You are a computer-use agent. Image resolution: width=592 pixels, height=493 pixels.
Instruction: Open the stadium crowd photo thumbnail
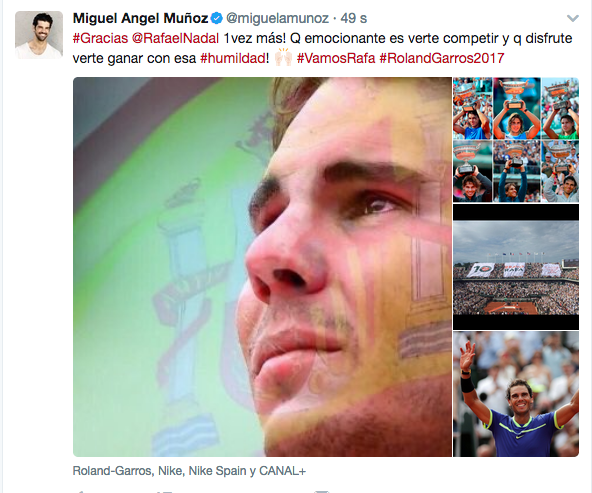click(x=516, y=268)
